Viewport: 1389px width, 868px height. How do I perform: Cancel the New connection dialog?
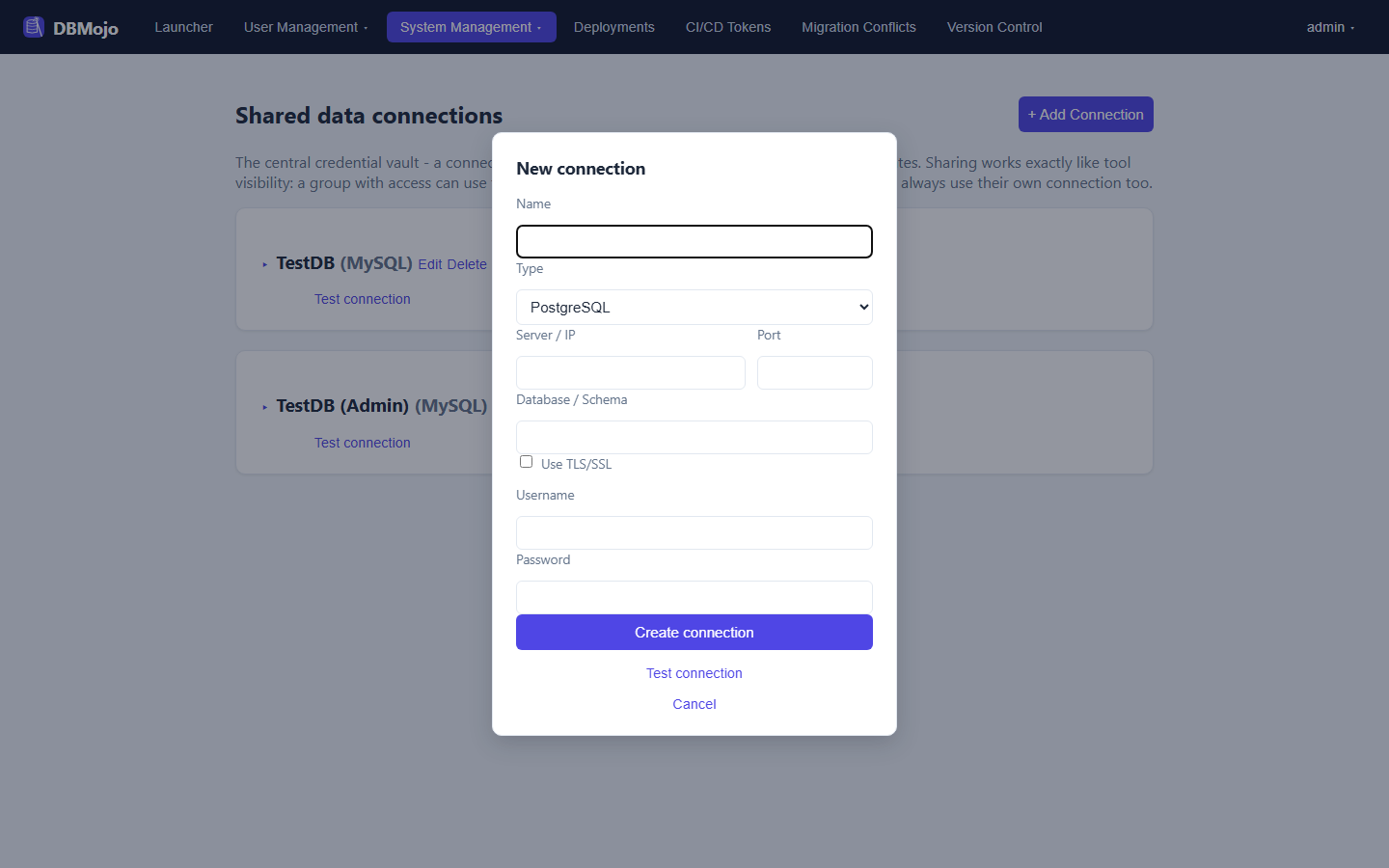pos(694,704)
